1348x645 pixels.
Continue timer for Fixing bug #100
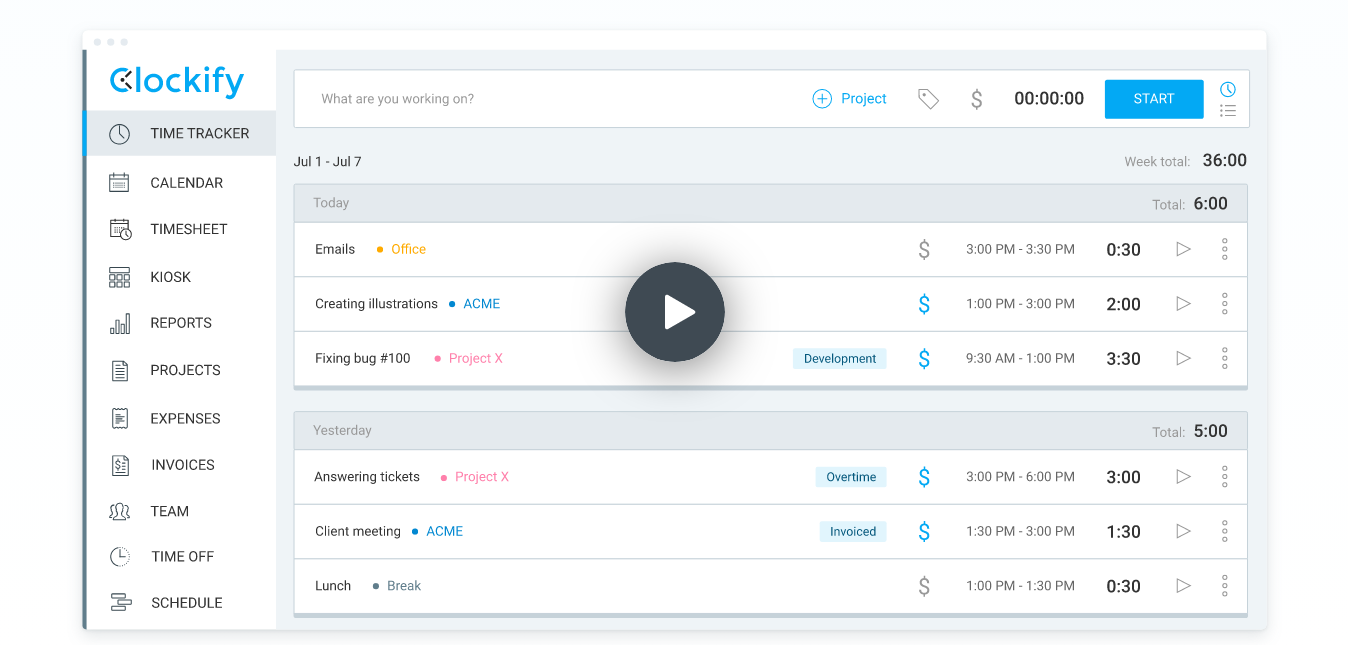pyautogui.click(x=1184, y=358)
